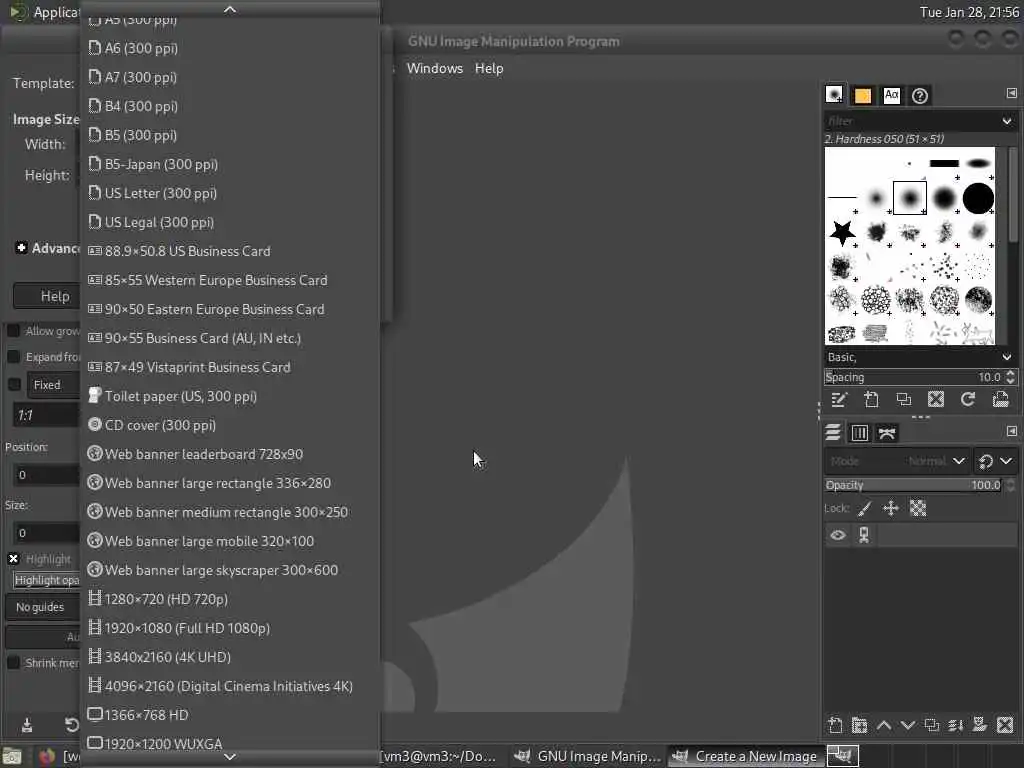Enable the Allow growing checkbox
Viewport: 1024px width, 768px height.
(x=13, y=330)
